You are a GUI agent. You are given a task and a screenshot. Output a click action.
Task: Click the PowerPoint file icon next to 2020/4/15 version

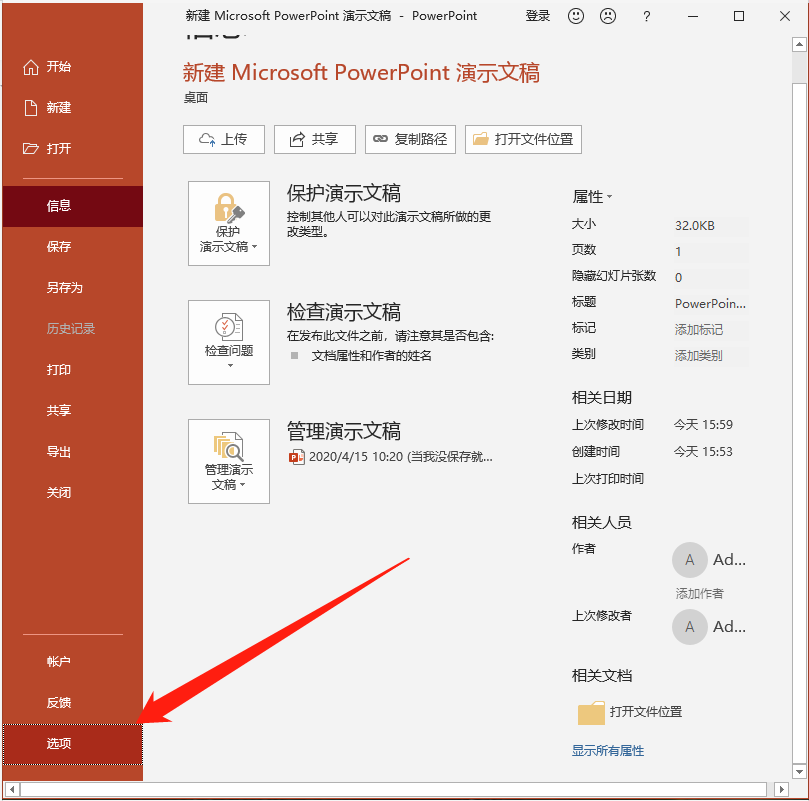click(296, 457)
